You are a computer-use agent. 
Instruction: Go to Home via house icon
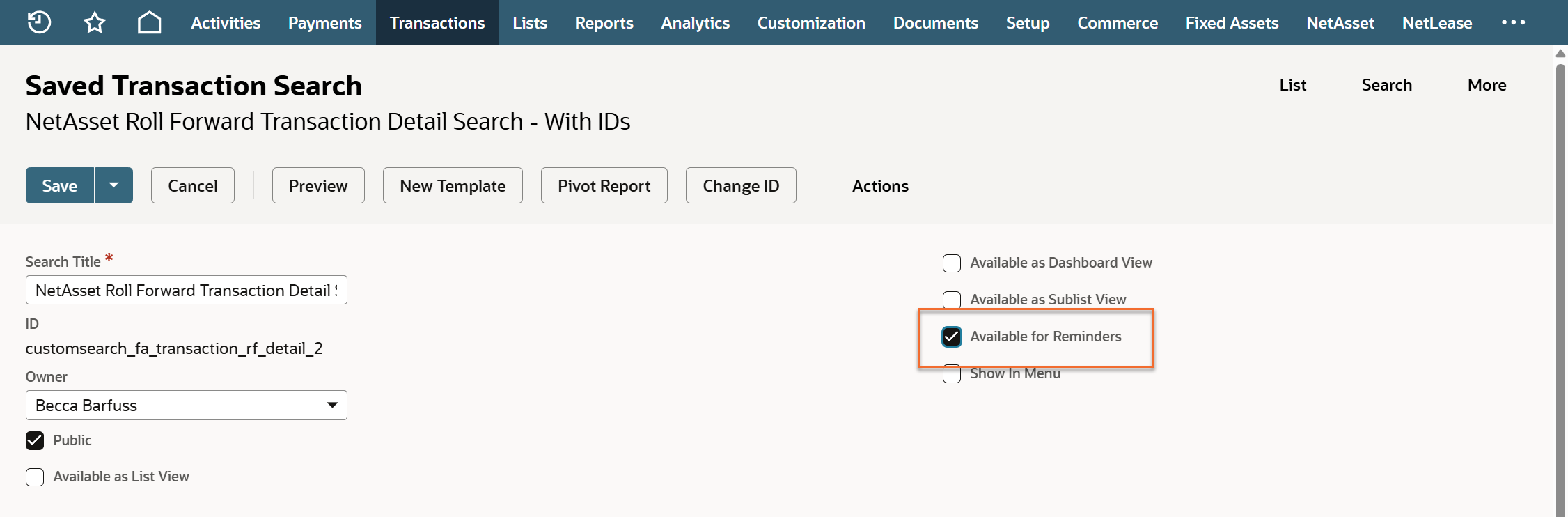click(149, 22)
